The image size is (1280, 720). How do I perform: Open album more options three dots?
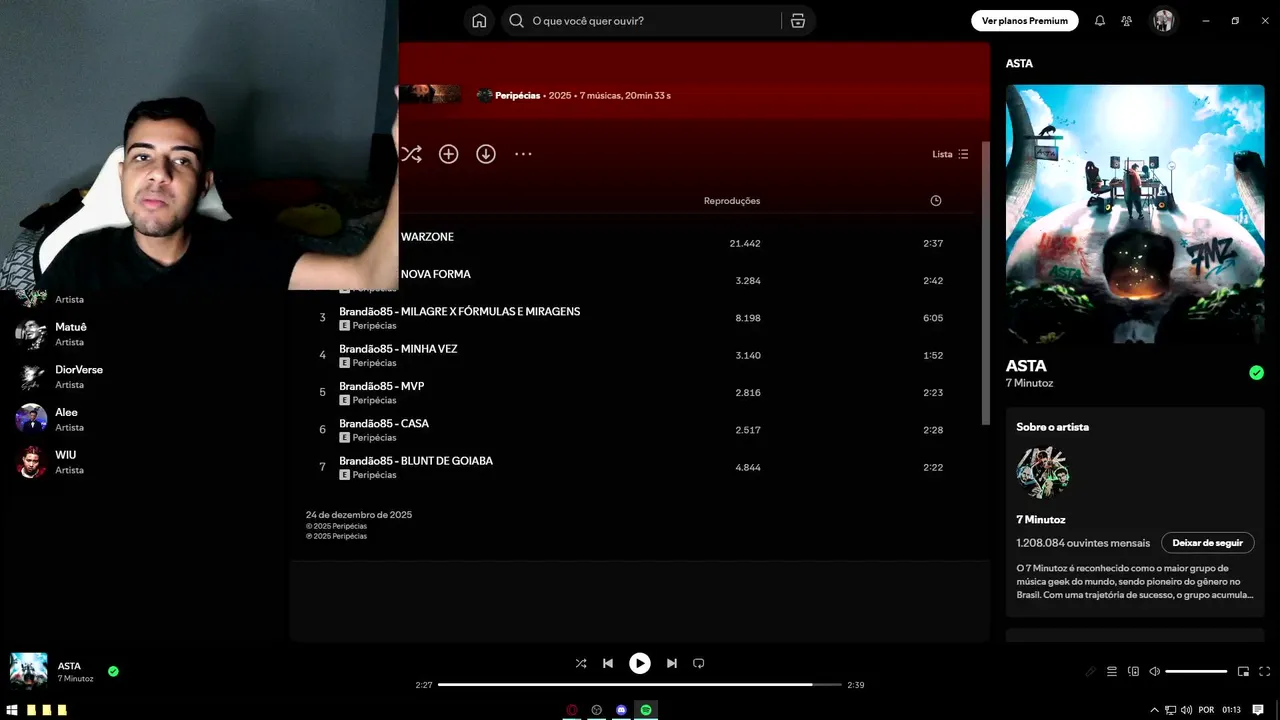(523, 154)
